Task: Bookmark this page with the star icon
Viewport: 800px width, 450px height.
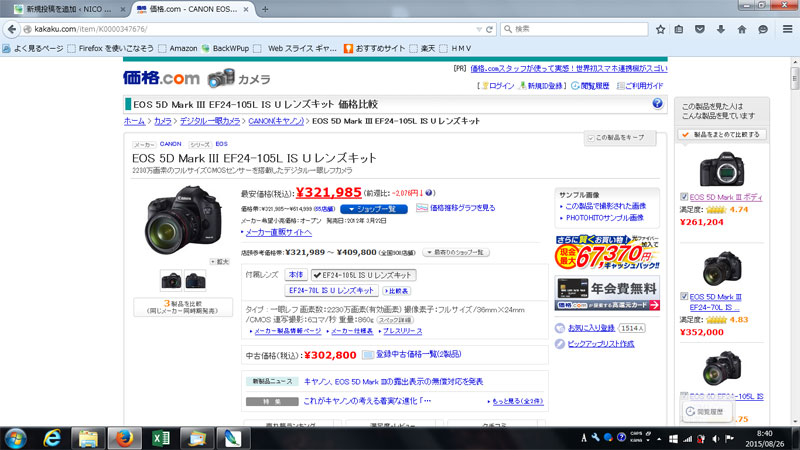Action: click(x=660, y=29)
